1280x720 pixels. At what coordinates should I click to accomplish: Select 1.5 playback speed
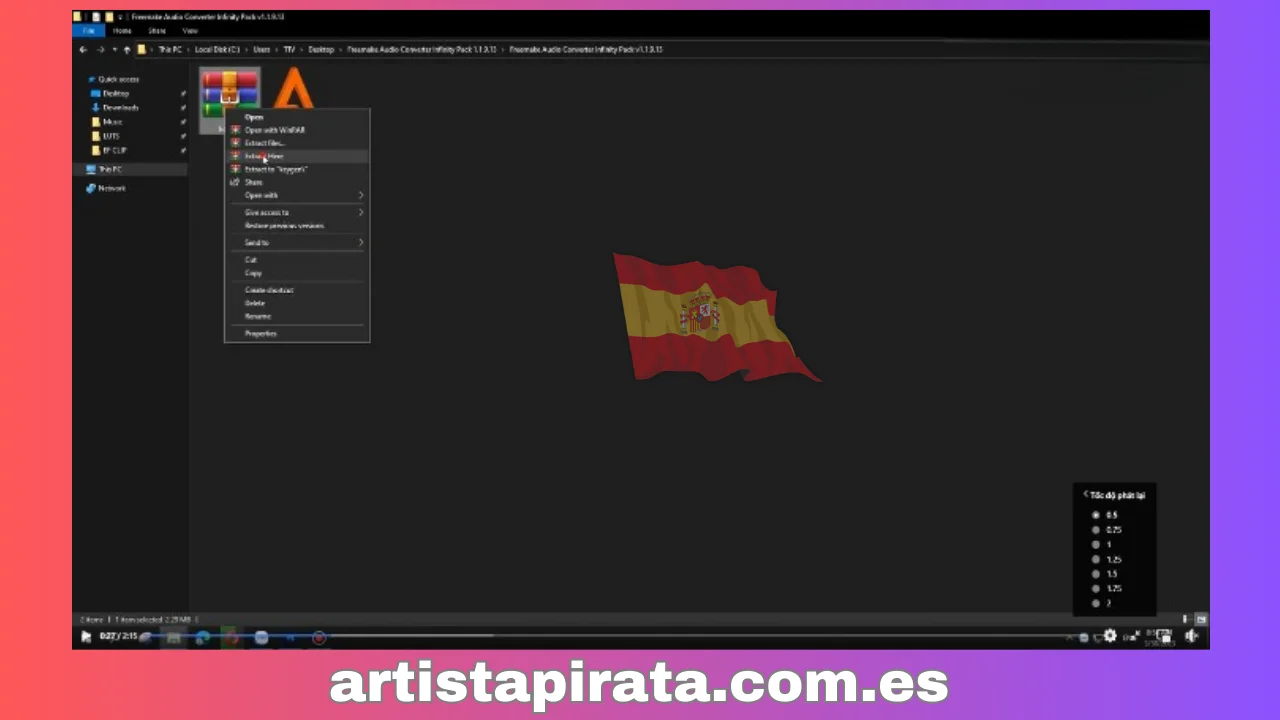point(1105,574)
